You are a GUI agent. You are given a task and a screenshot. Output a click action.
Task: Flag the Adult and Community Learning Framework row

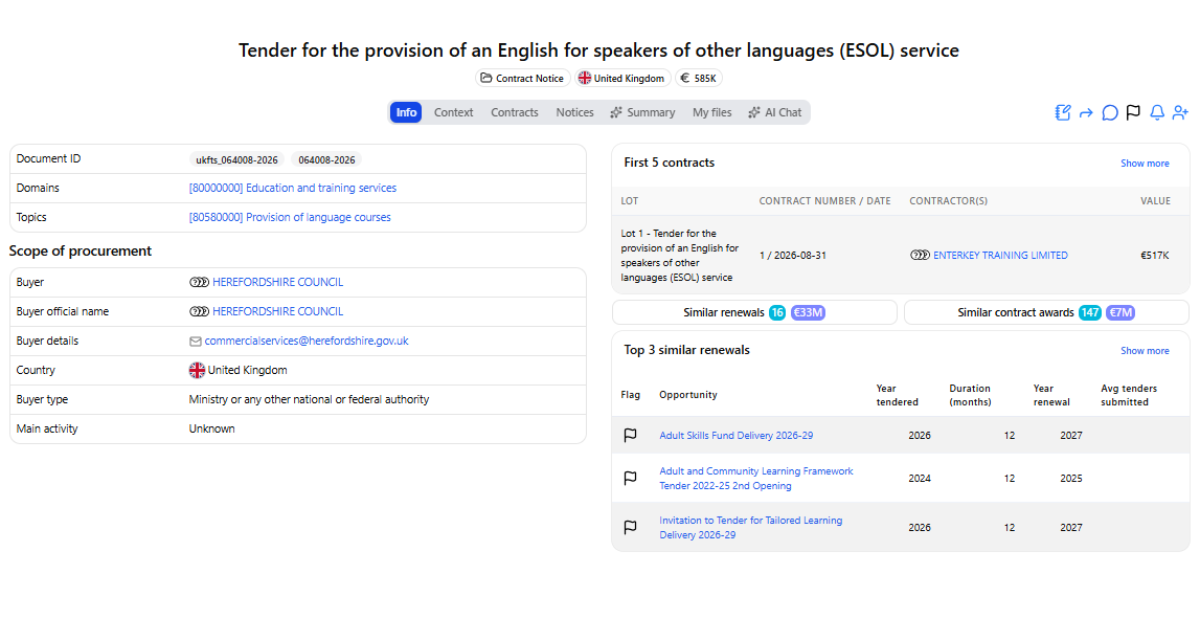tap(630, 478)
